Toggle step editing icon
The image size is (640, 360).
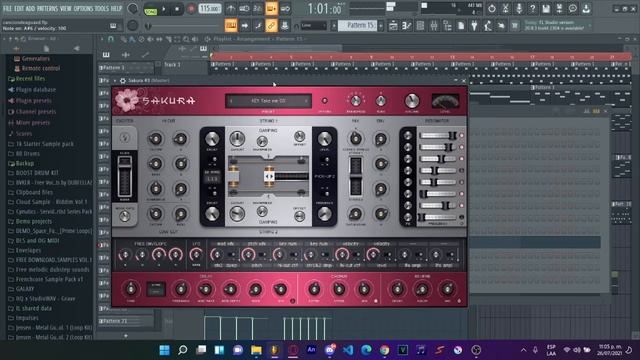pos(258,26)
